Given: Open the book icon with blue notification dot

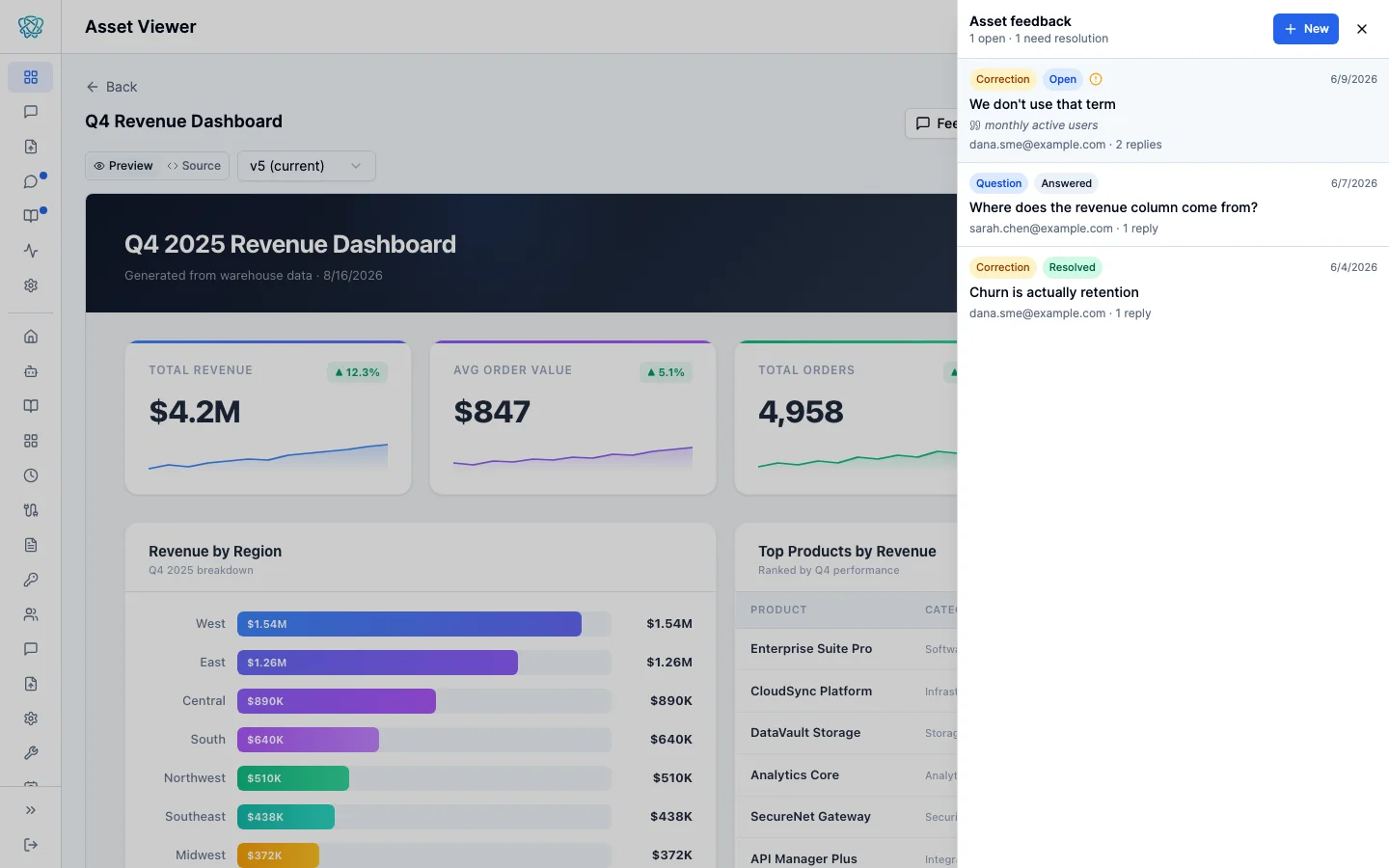Looking at the screenshot, I should [x=31, y=216].
